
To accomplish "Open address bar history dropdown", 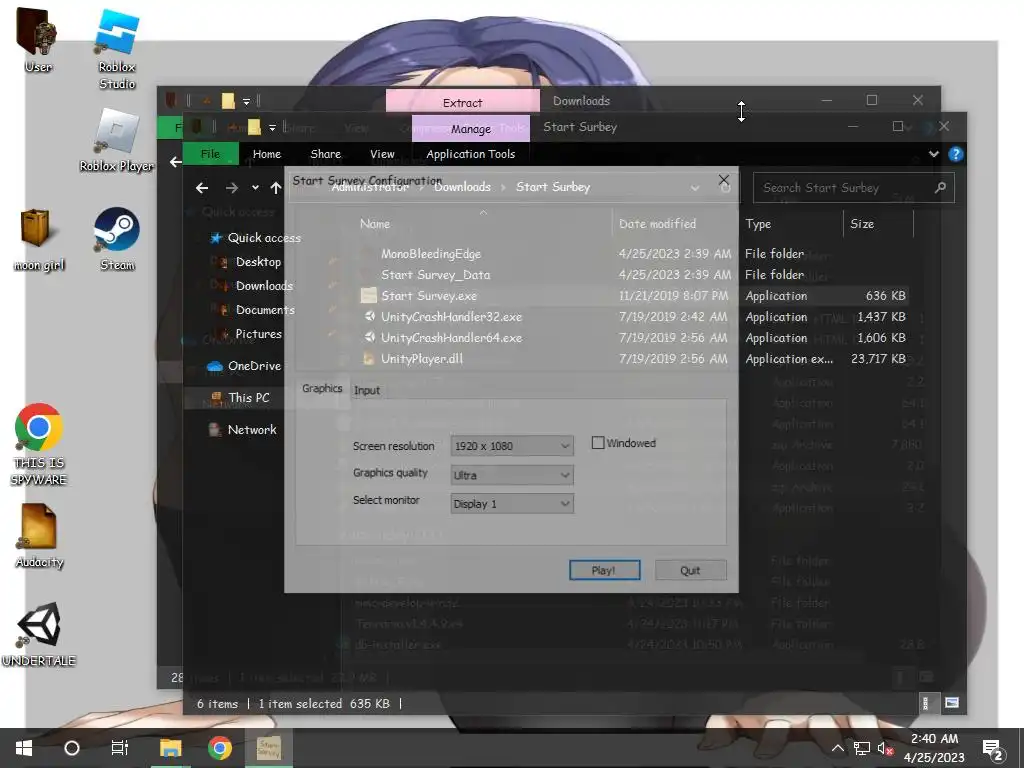I will pos(695,188).
